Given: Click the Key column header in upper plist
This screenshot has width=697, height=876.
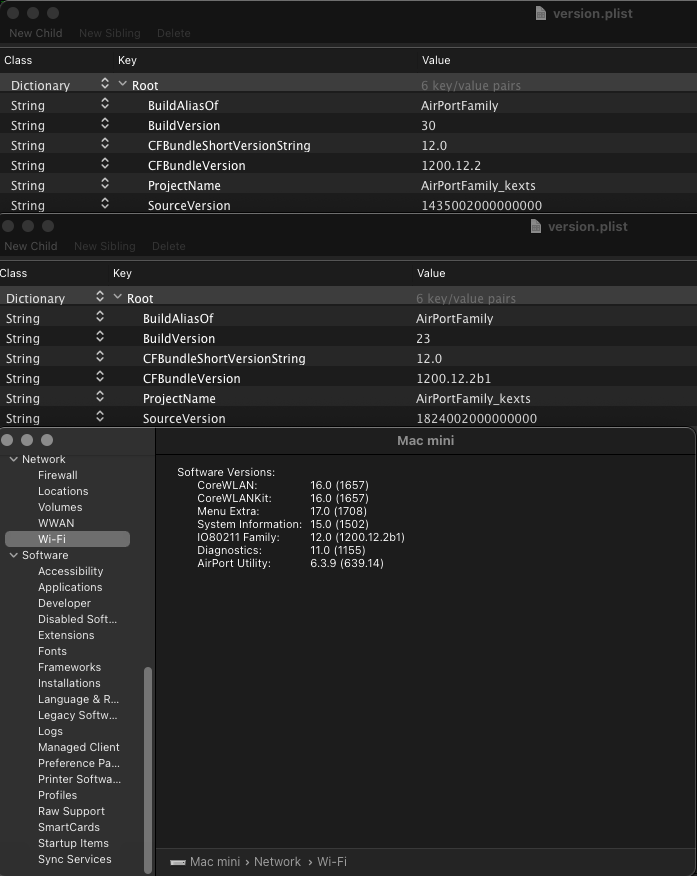Looking at the screenshot, I should (127, 60).
